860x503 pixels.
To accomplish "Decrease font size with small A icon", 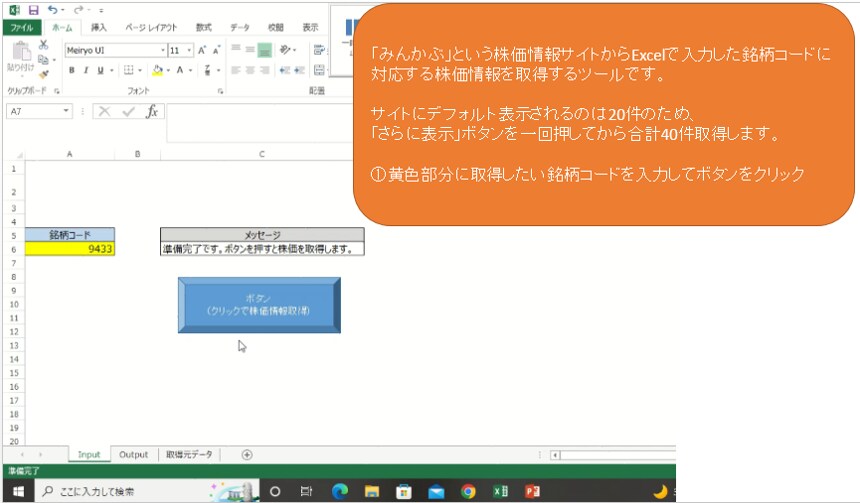I will [216, 50].
